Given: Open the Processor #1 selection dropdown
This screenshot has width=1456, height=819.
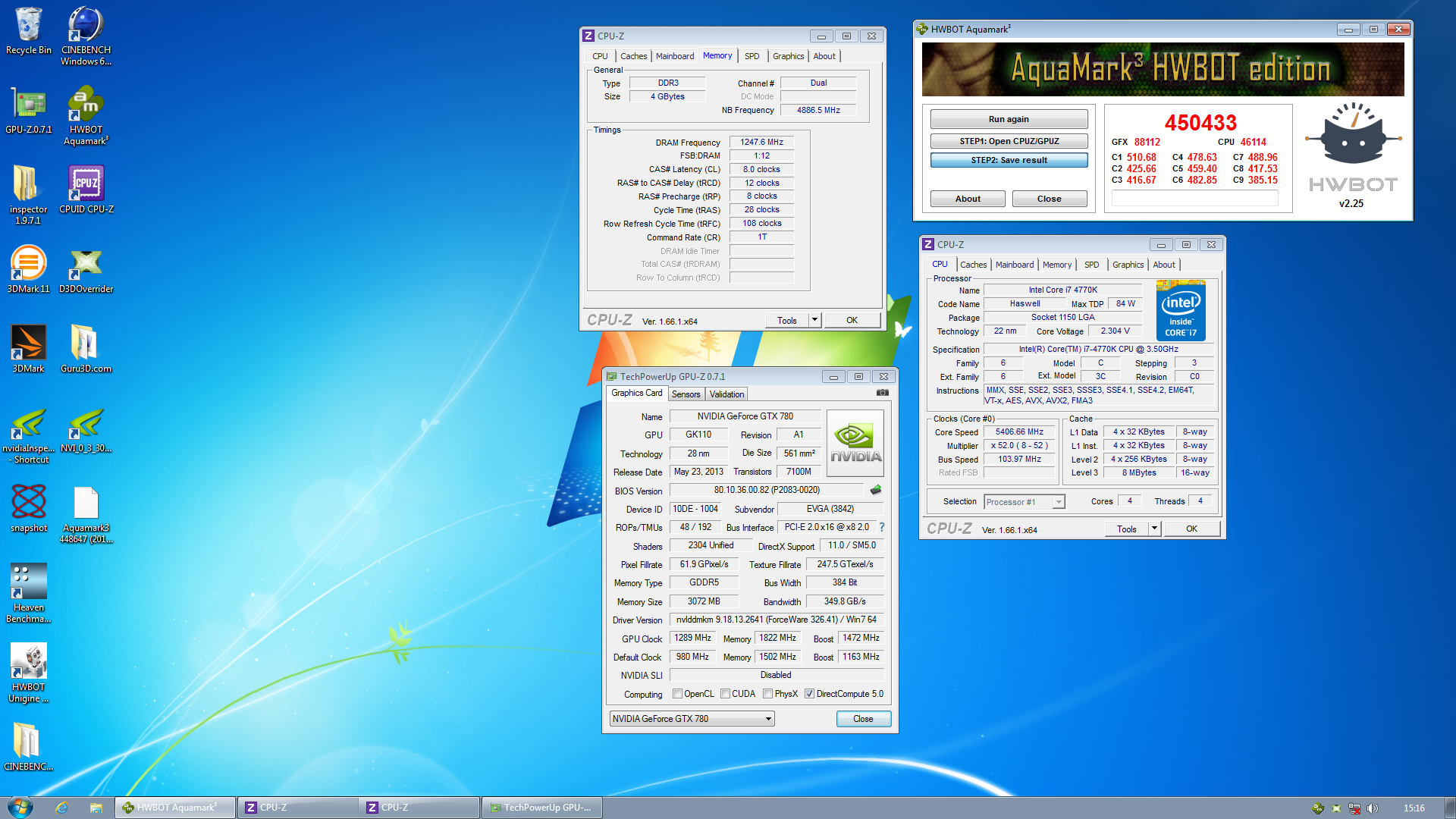Looking at the screenshot, I should click(1025, 502).
